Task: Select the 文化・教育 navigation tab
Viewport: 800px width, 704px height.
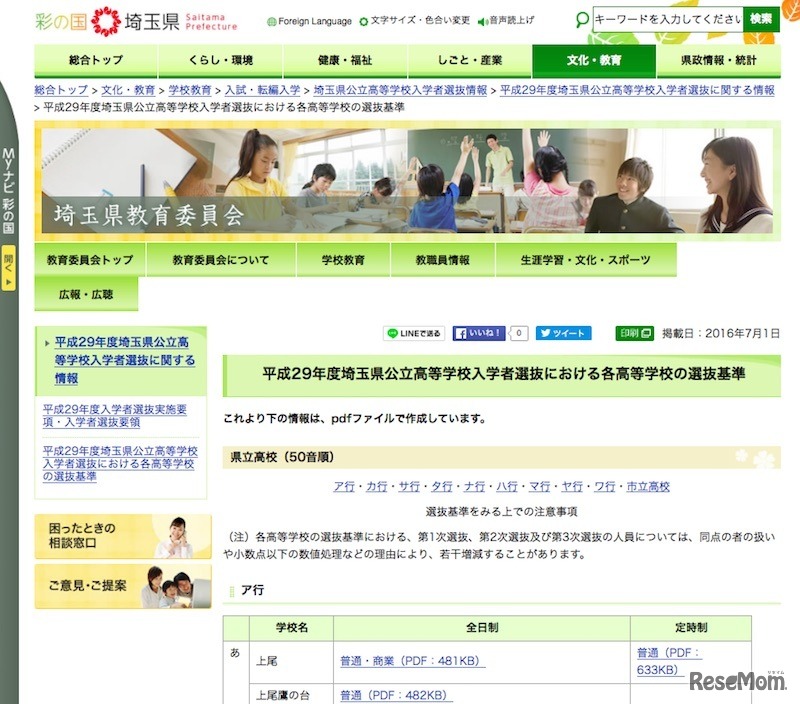Action: tap(594, 58)
